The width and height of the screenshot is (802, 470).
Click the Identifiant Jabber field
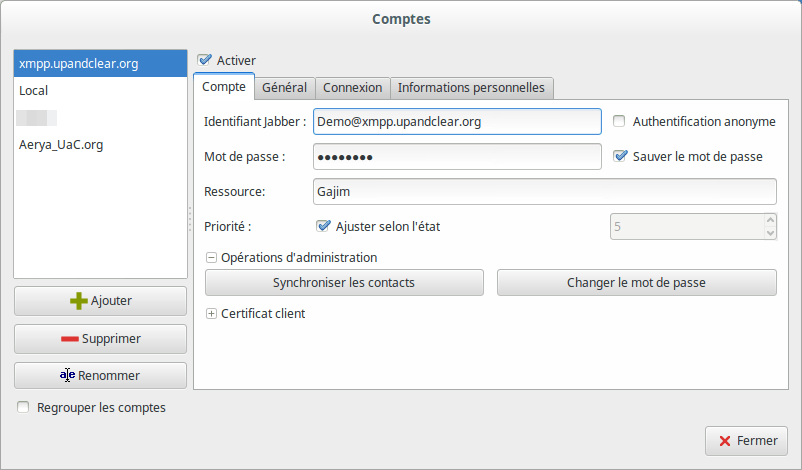[457, 122]
